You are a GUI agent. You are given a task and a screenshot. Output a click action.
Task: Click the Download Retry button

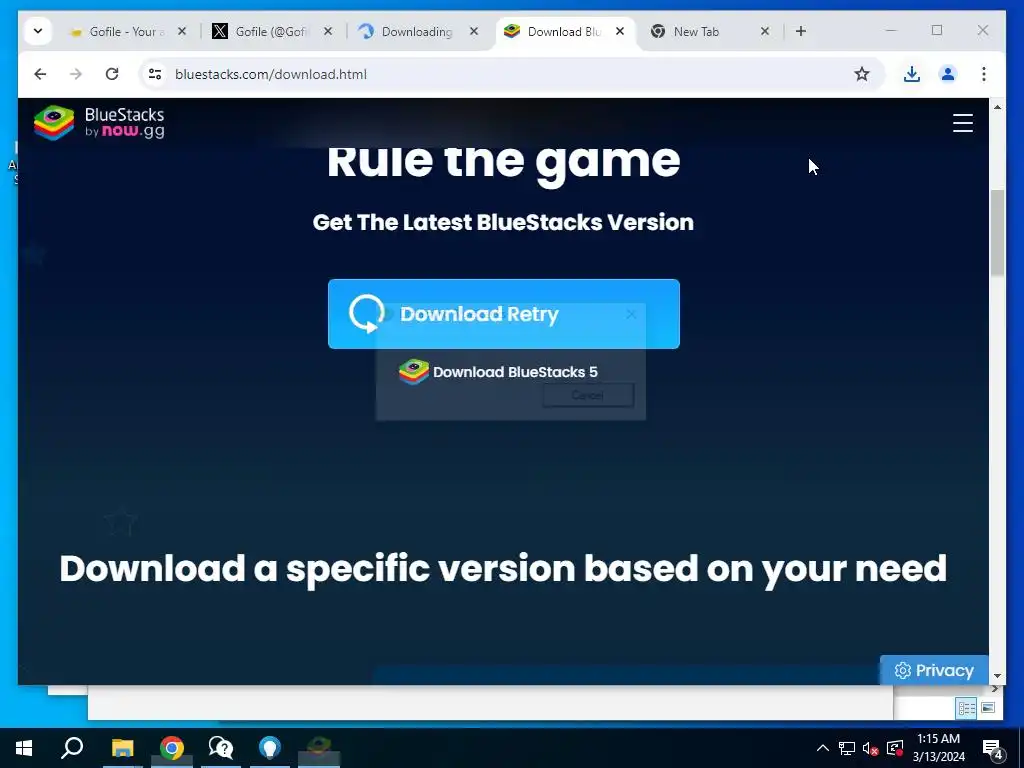[504, 314]
